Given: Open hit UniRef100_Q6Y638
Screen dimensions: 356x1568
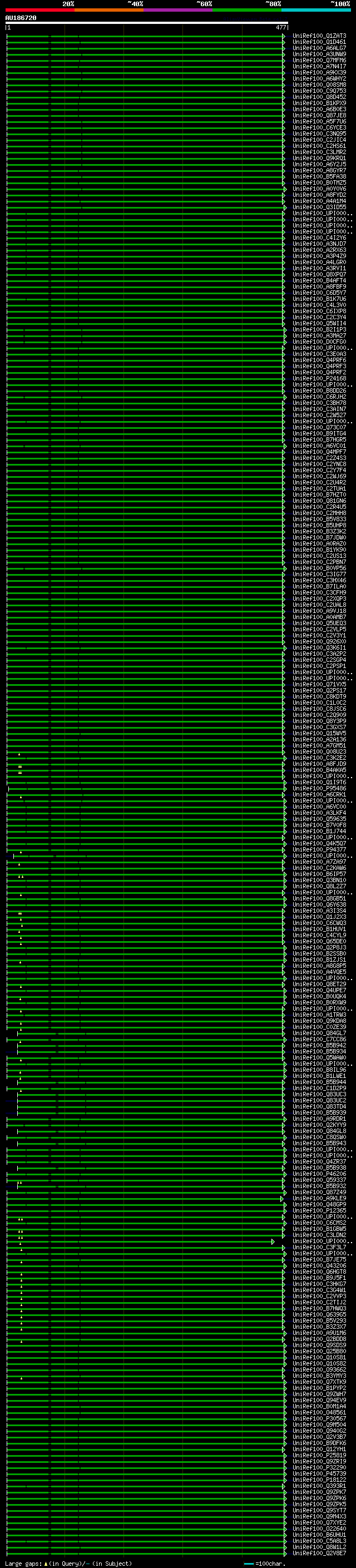Looking at the screenshot, I should pos(319,905).
